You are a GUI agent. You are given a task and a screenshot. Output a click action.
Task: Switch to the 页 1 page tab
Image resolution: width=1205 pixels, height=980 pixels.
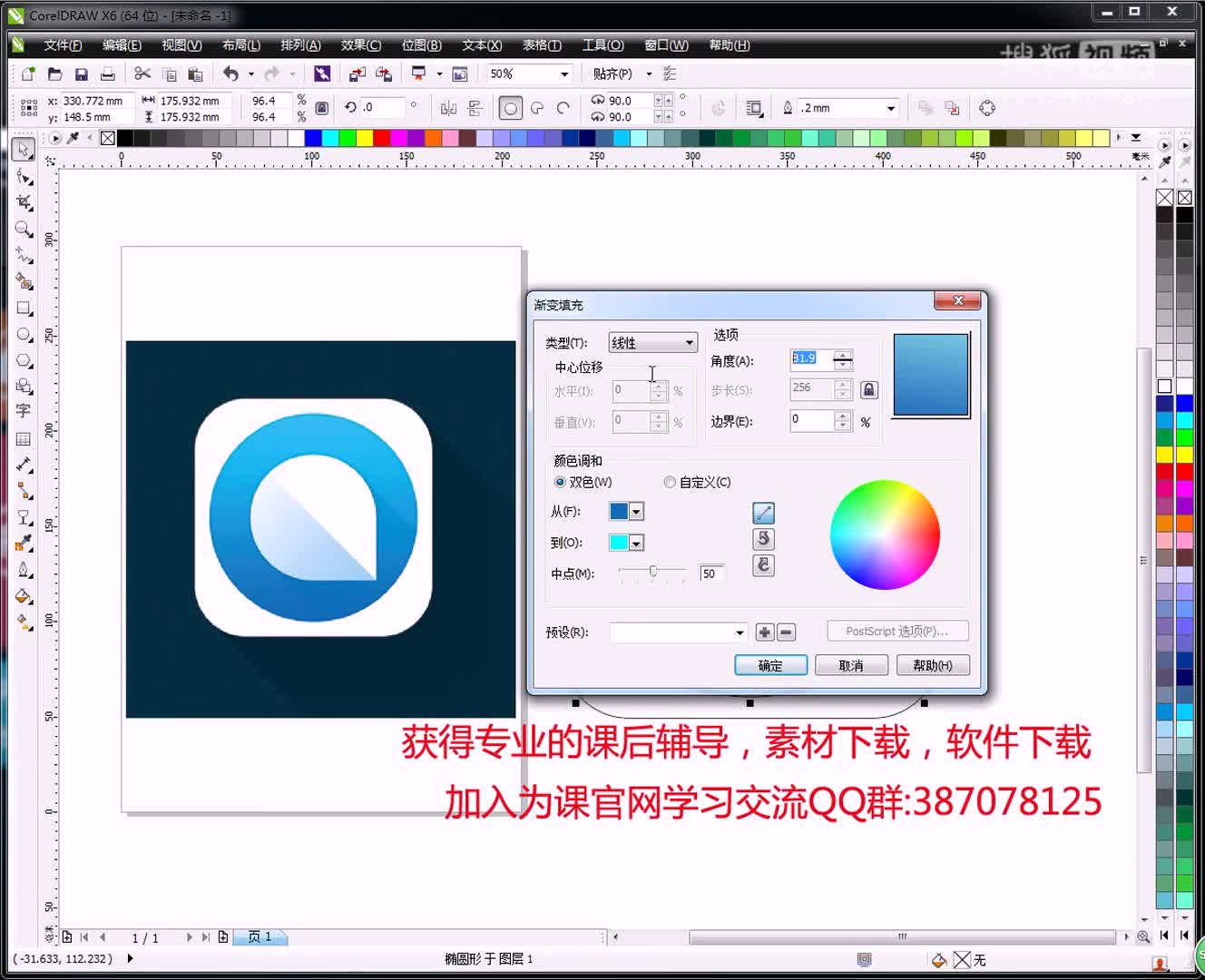(x=260, y=936)
